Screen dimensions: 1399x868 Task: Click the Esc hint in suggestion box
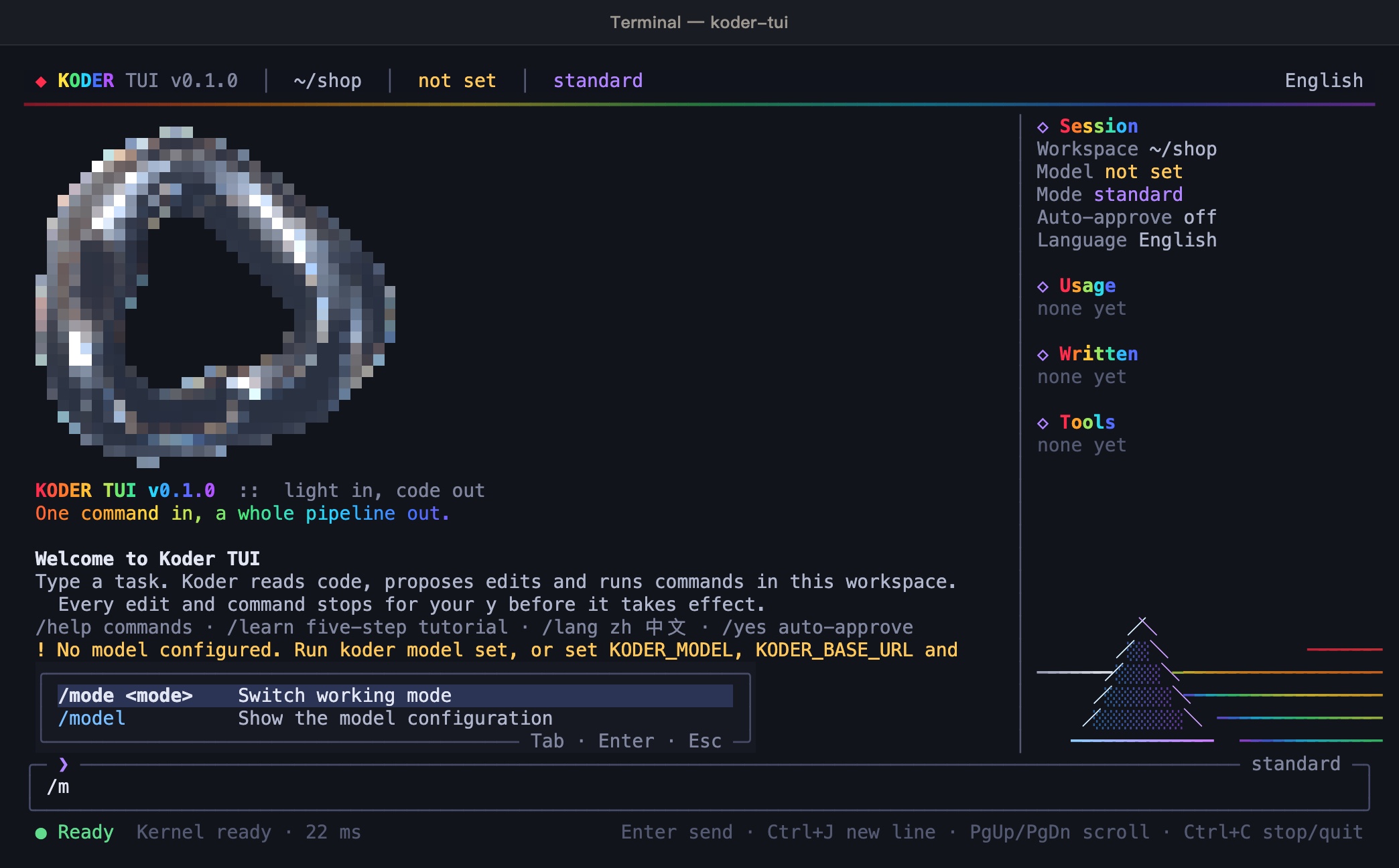click(705, 741)
